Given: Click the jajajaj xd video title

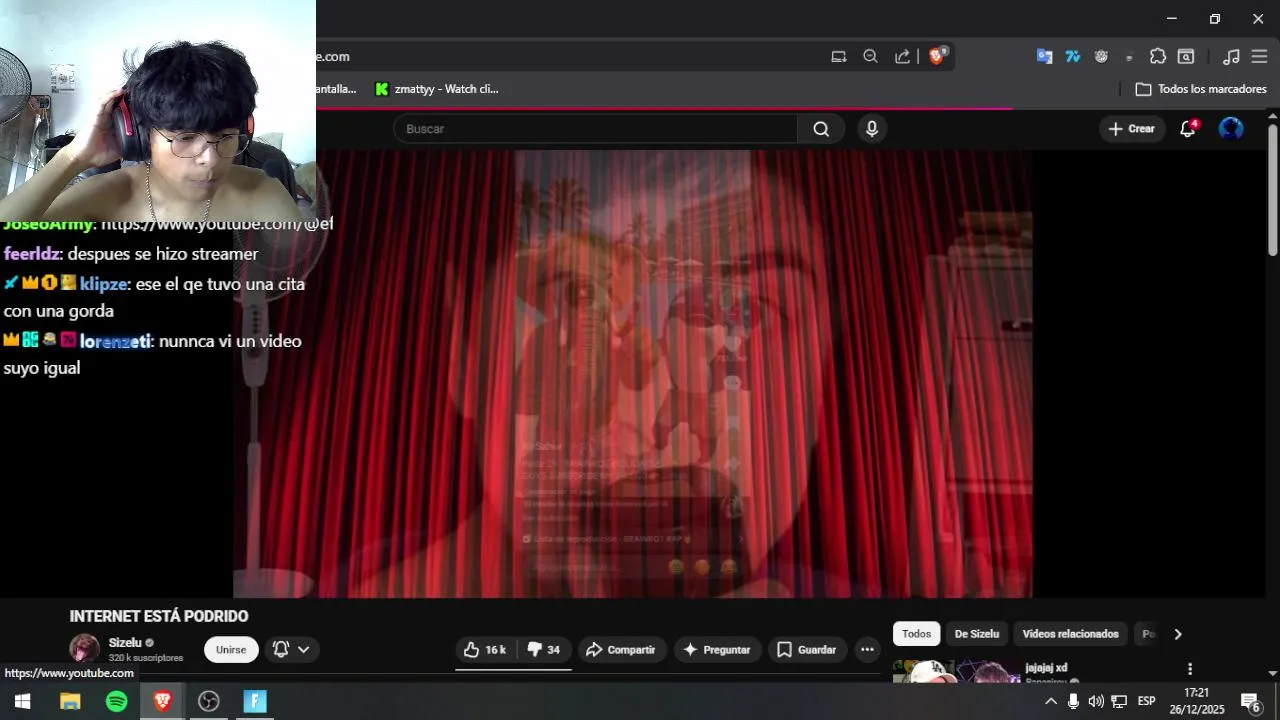Looking at the screenshot, I should pyautogui.click(x=1046, y=668).
